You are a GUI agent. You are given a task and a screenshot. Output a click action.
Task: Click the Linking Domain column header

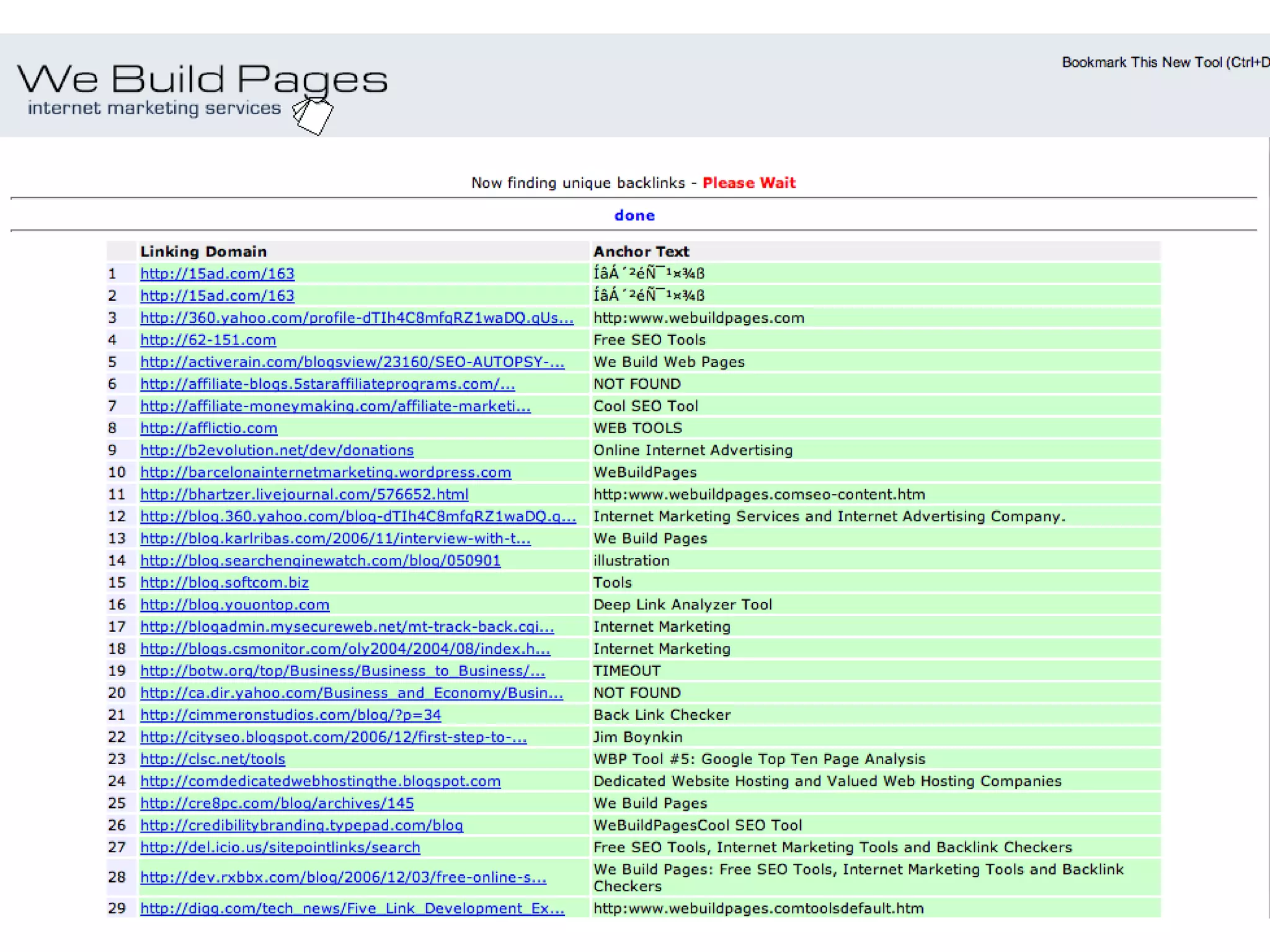pos(203,252)
